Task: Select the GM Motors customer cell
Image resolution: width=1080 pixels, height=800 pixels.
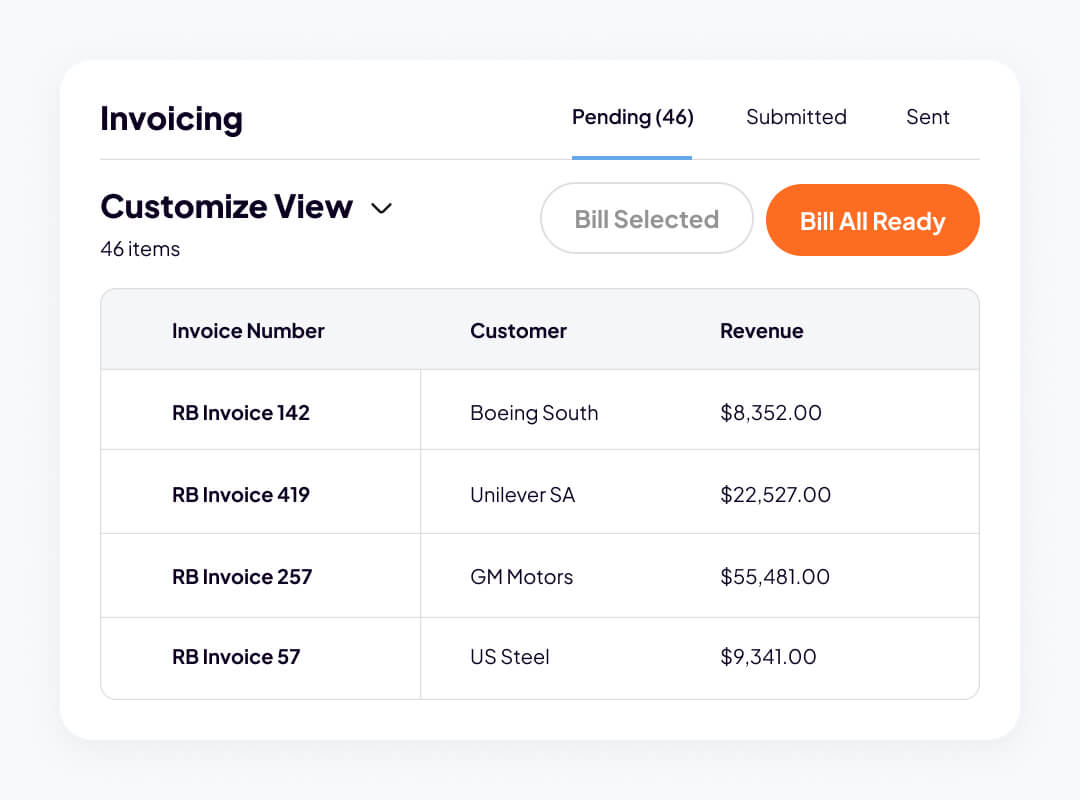Action: click(x=521, y=577)
